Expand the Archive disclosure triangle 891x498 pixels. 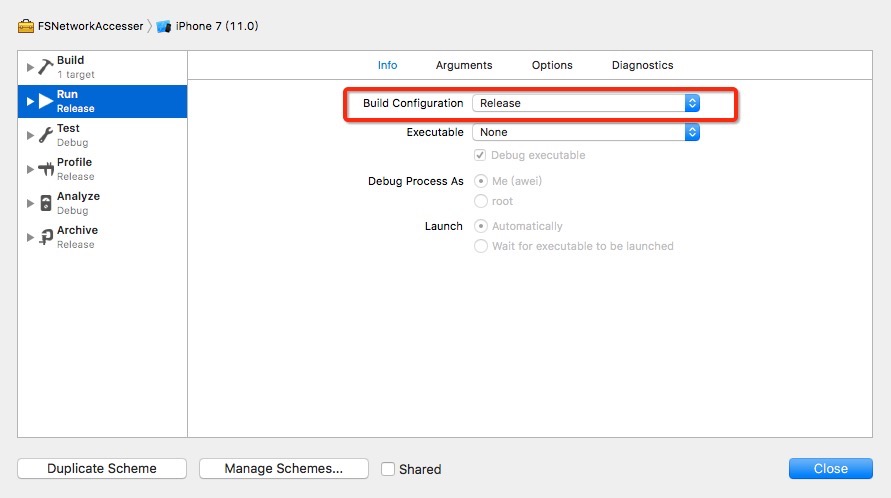[30, 237]
